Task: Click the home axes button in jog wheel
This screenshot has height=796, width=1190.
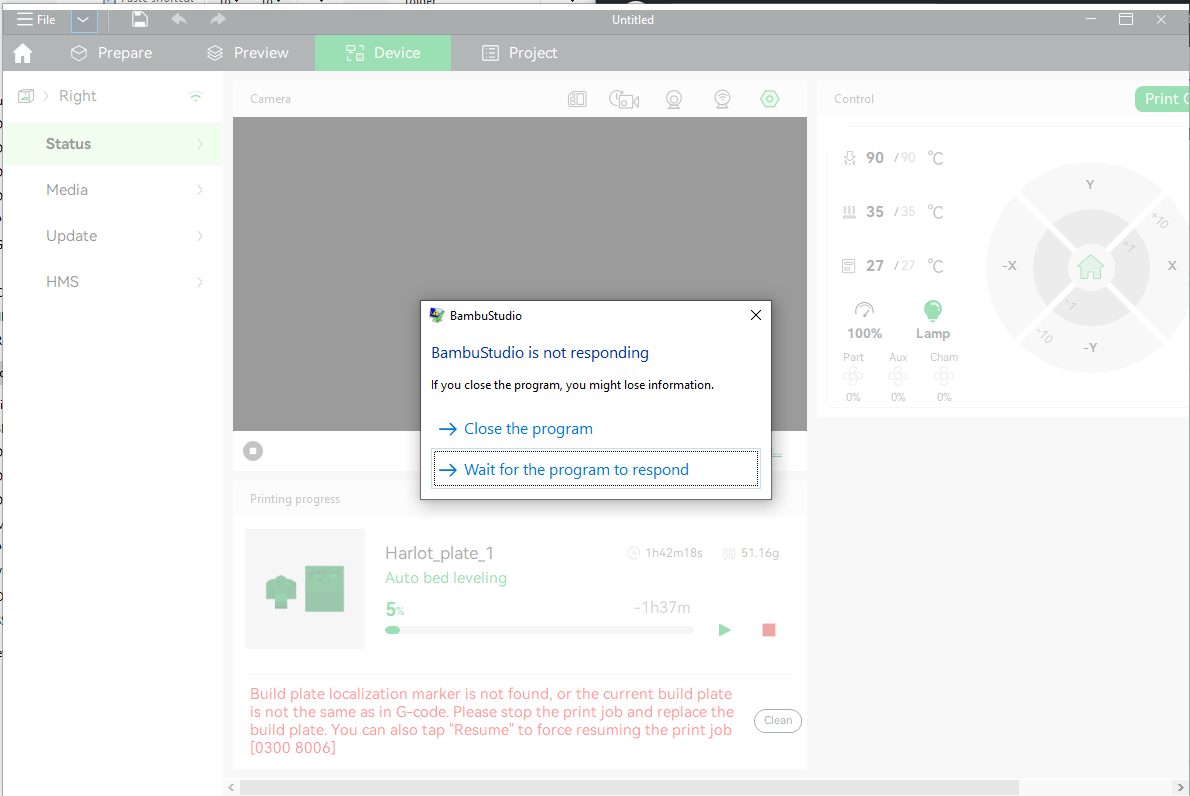Action: pos(1091,267)
